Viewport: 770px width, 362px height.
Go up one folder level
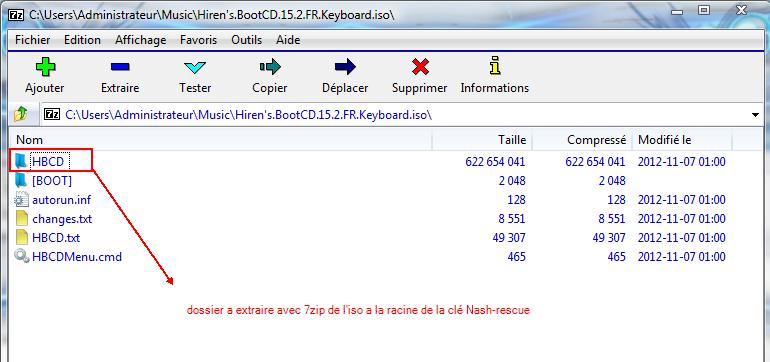[21, 115]
